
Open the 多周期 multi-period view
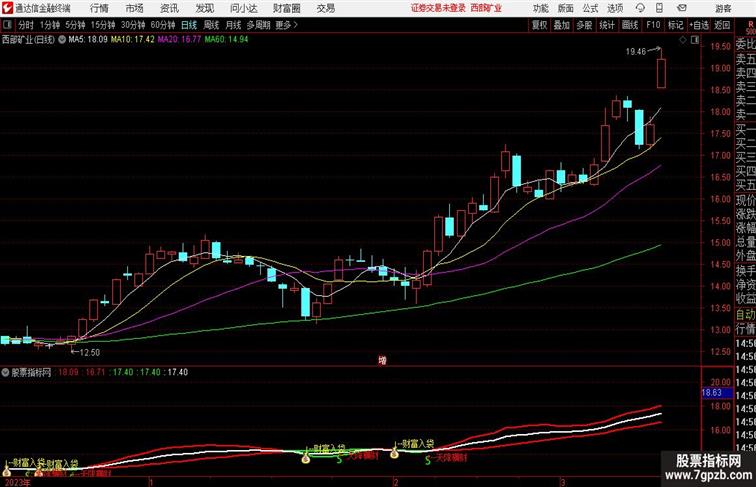[x=258, y=25]
